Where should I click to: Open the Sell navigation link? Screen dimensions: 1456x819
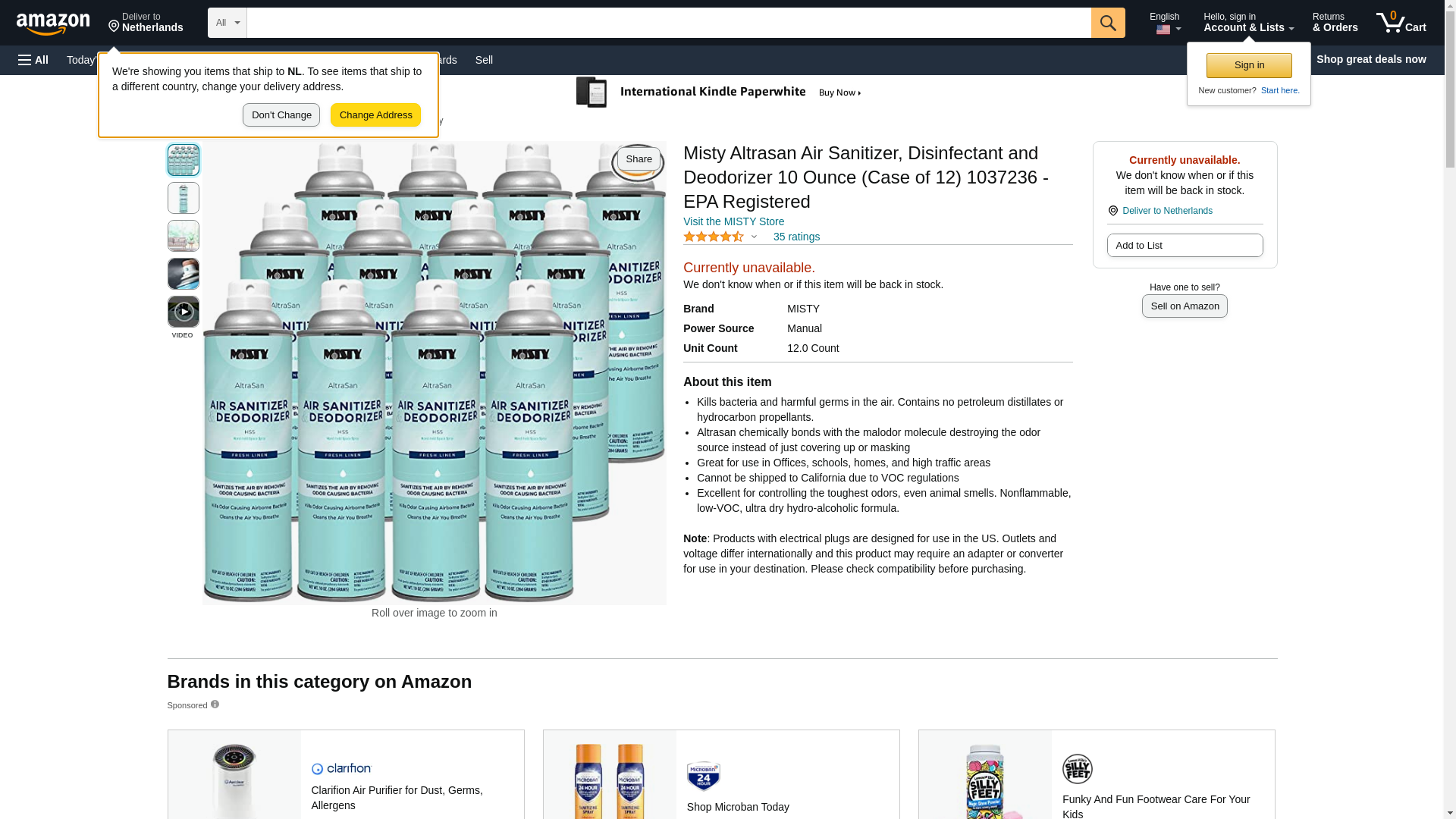coord(484,60)
